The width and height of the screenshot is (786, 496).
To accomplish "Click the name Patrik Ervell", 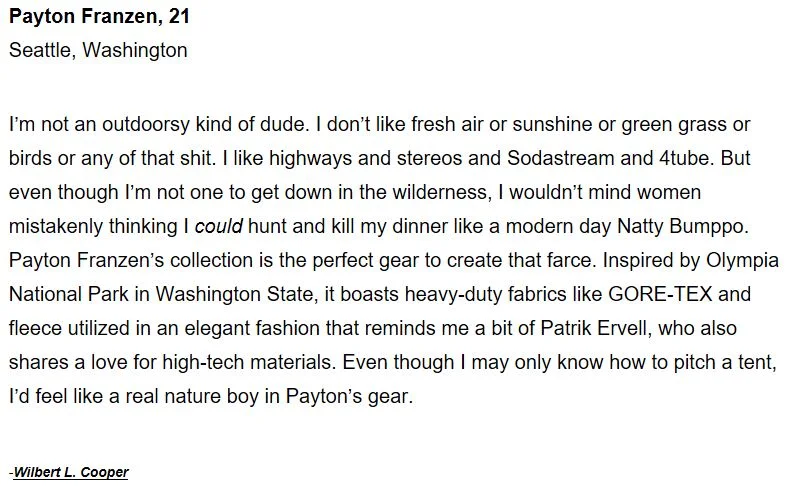I will [x=594, y=328].
